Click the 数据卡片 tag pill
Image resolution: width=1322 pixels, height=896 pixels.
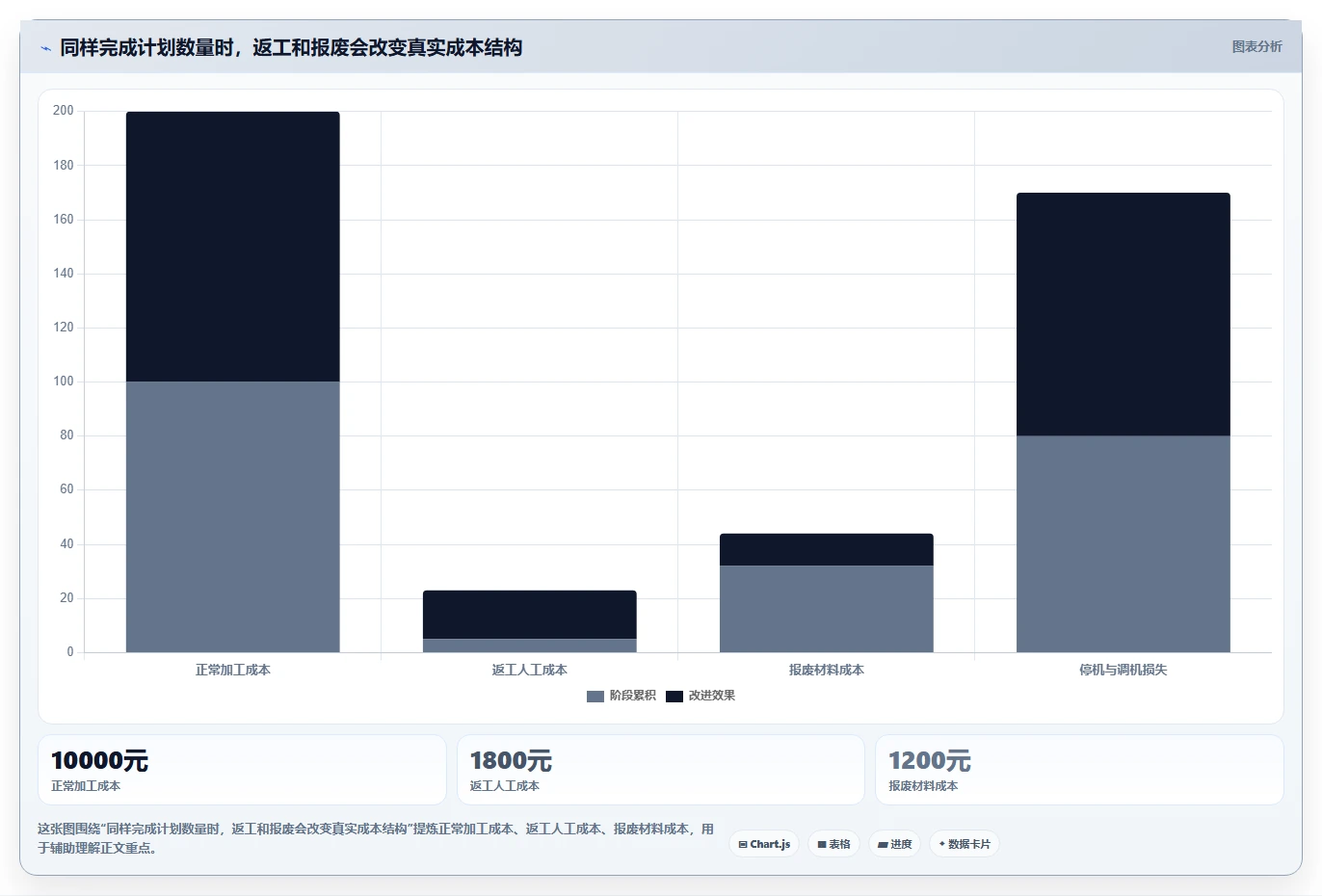coord(965,844)
